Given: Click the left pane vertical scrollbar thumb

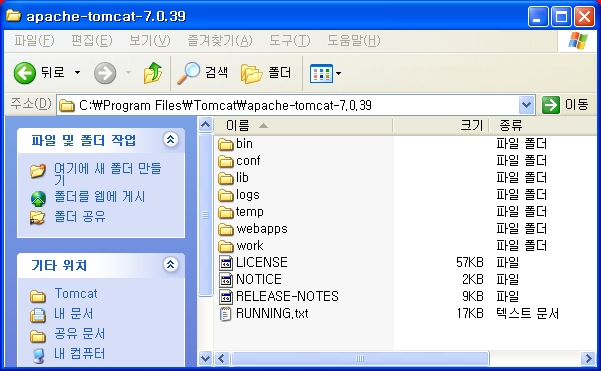Looking at the screenshot, I should pos(205,215).
